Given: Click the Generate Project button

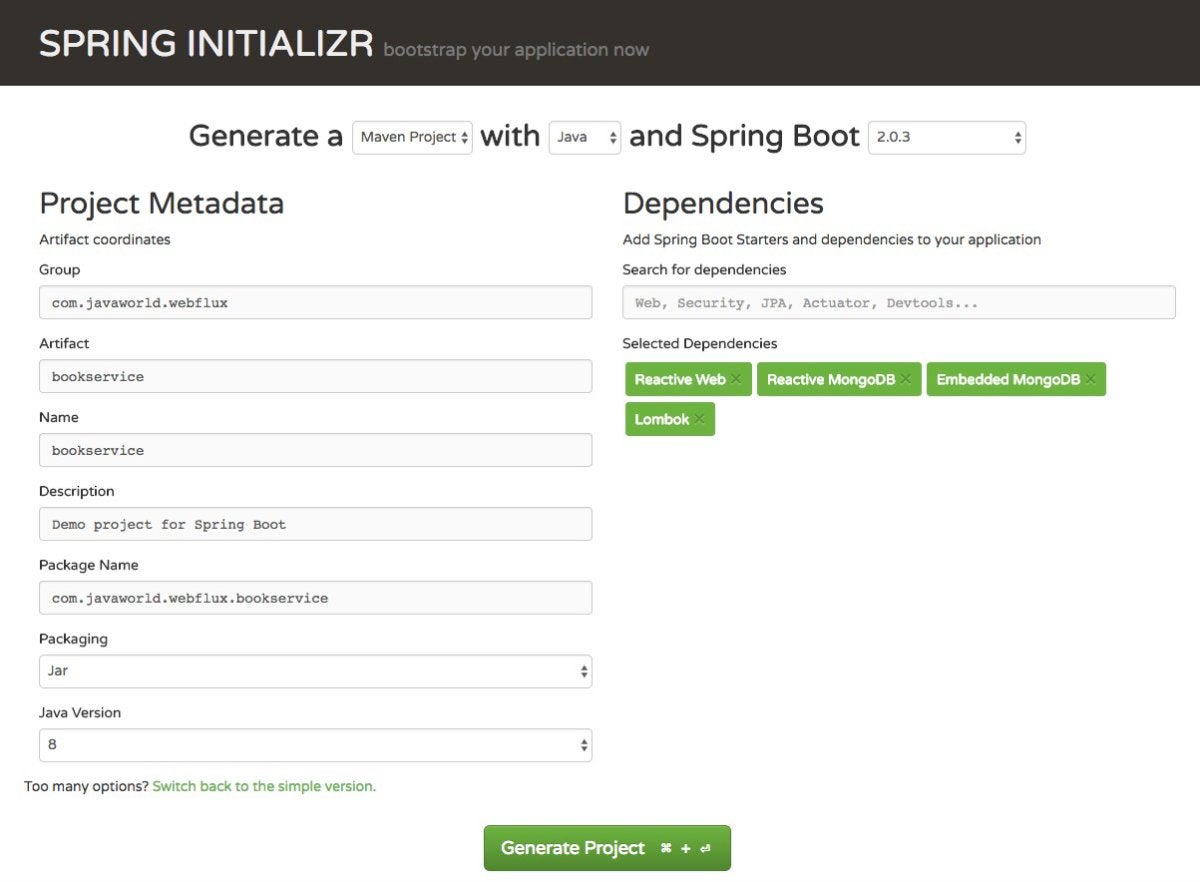Looking at the screenshot, I should coord(607,848).
